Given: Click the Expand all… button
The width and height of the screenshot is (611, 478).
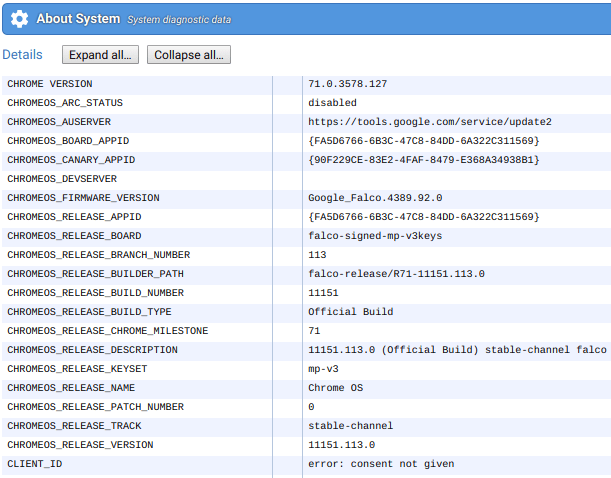Looking at the screenshot, I should [101, 55].
